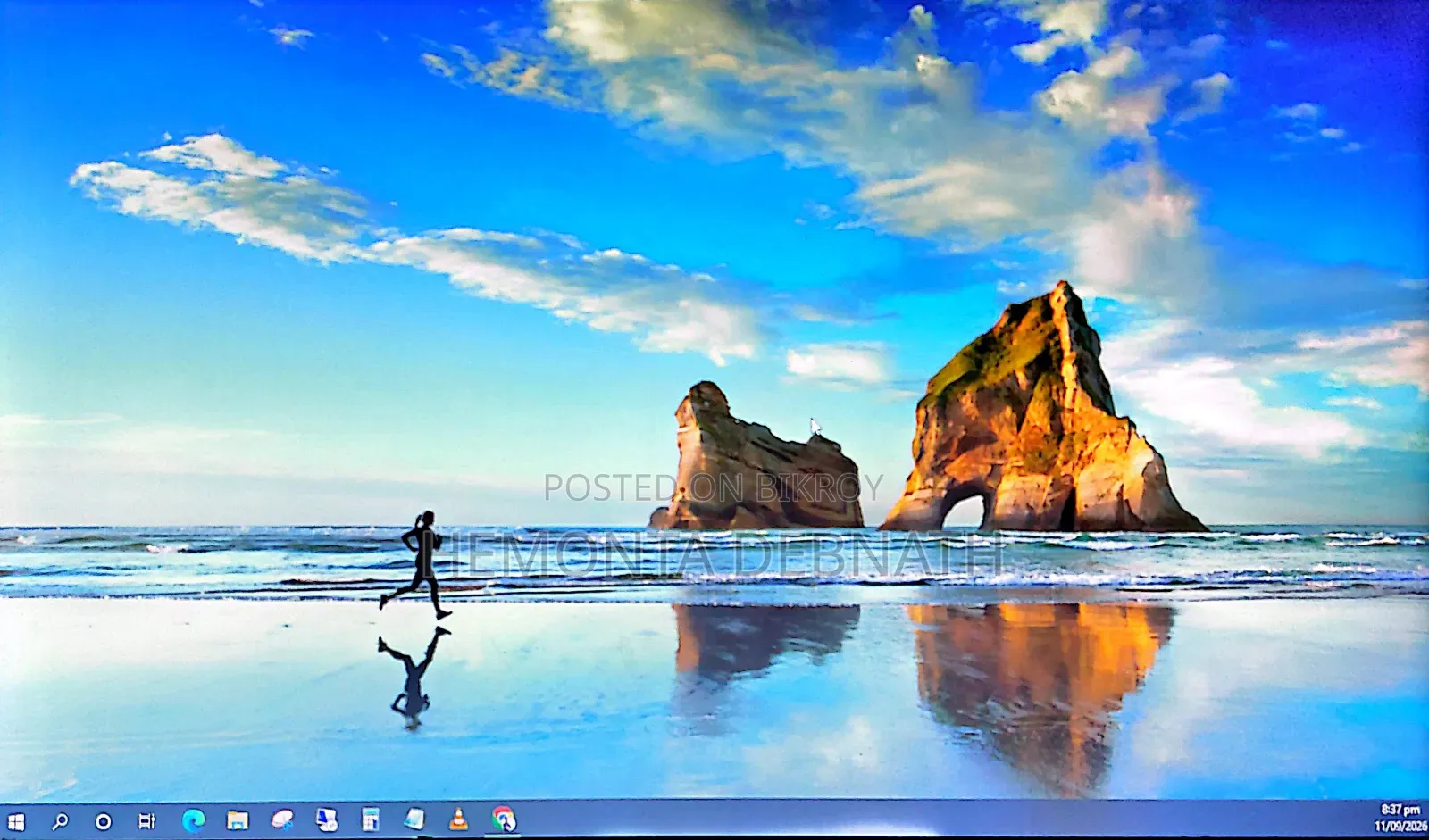This screenshot has height=840, width=1429.
Task: Open Task View on the taskbar
Action: (x=147, y=820)
